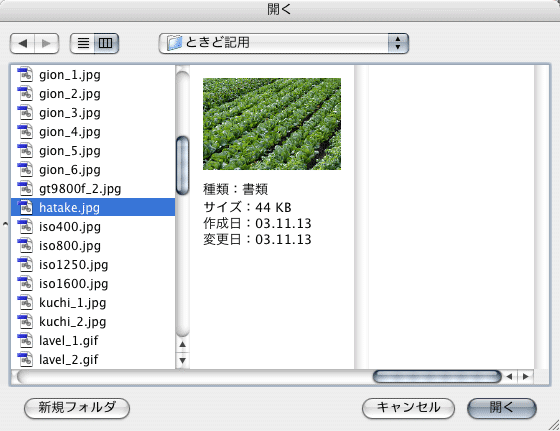The height and width of the screenshot is (431, 560).
Task: Switch to list view mode
Action: [82, 44]
